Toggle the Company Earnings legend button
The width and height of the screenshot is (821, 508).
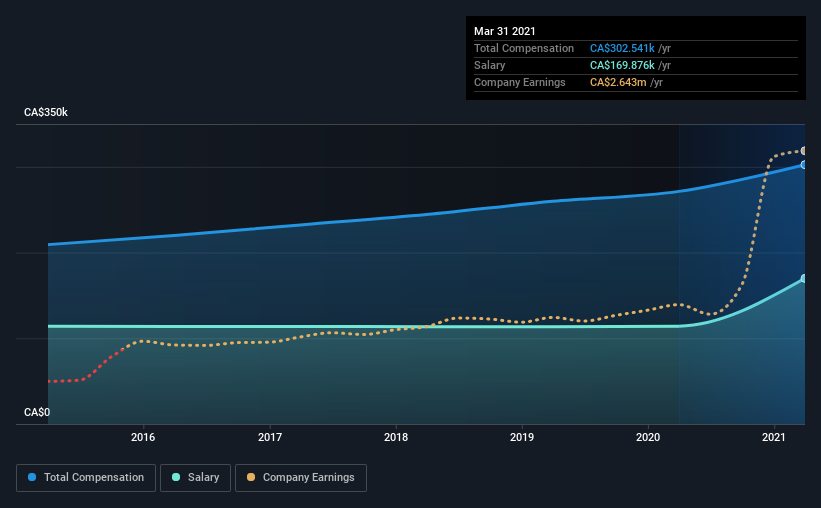(301, 478)
